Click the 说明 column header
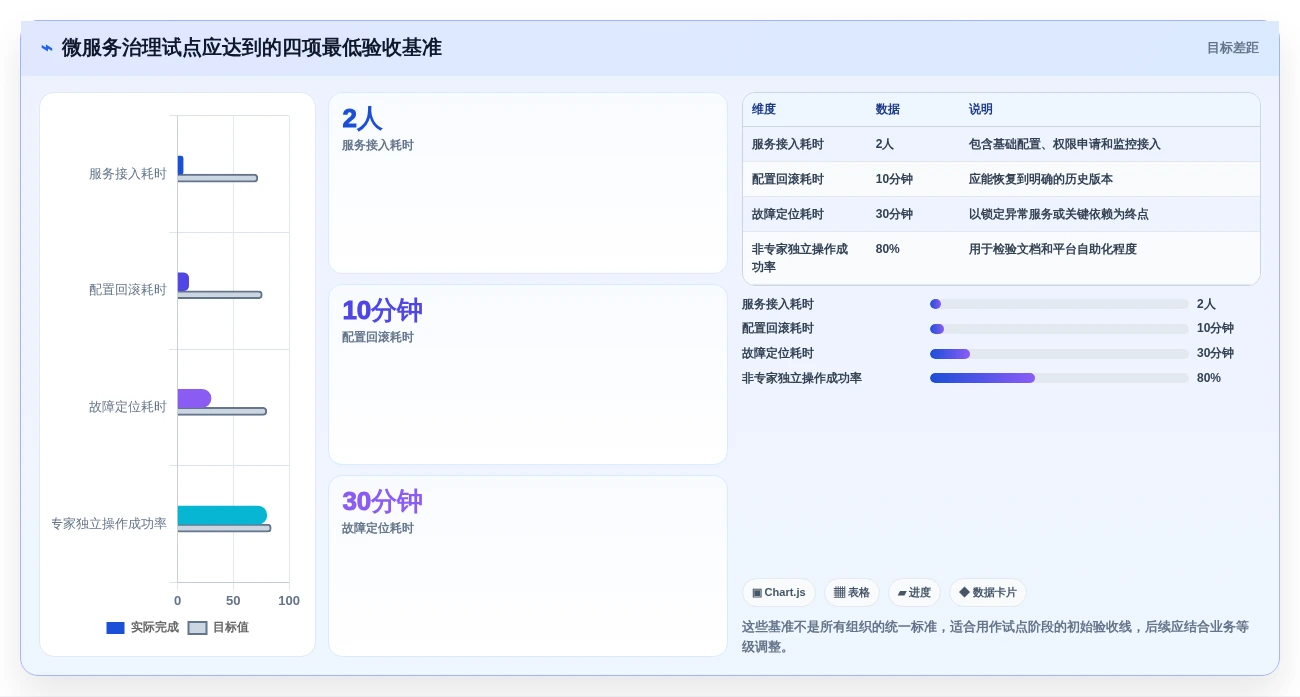Image resolution: width=1300 pixels, height=697 pixels. (x=980, y=110)
